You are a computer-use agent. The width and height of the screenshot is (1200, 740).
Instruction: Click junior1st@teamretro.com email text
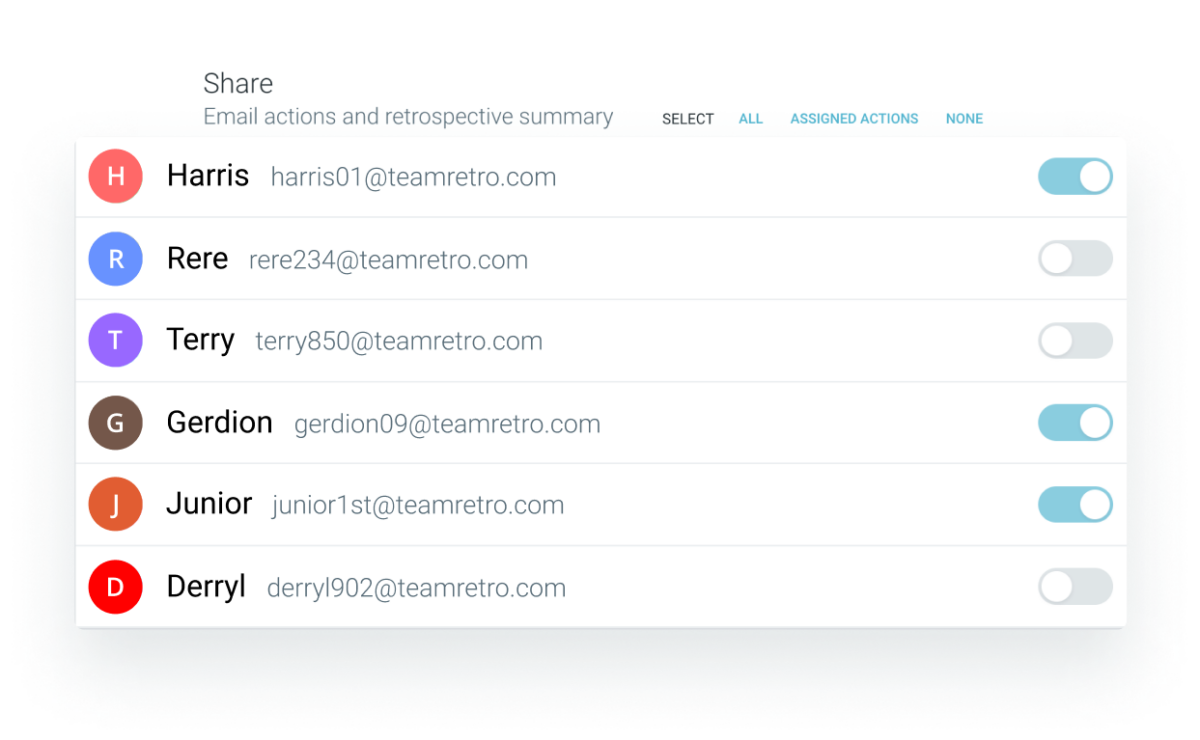pos(418,505)
